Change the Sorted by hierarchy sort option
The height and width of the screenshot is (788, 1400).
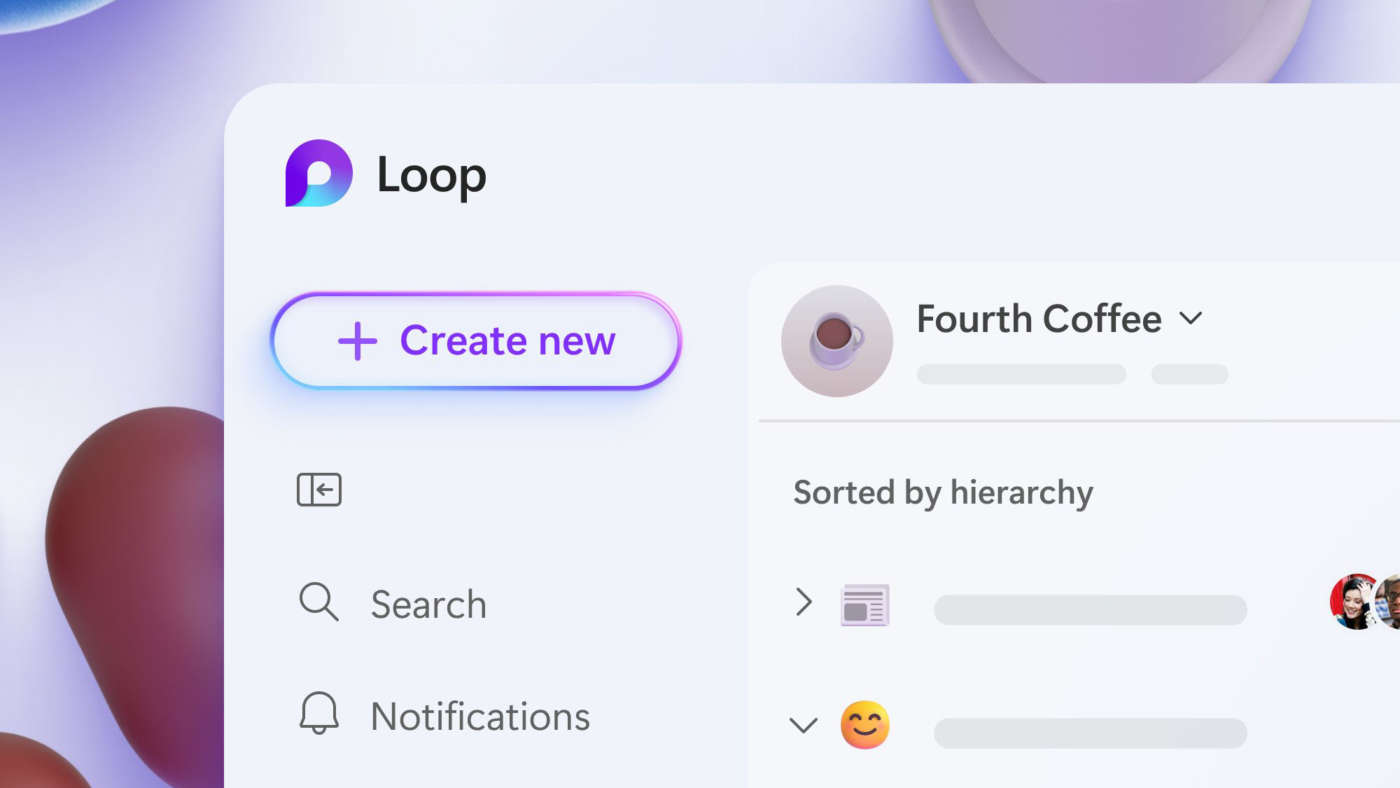pos(943,492)
